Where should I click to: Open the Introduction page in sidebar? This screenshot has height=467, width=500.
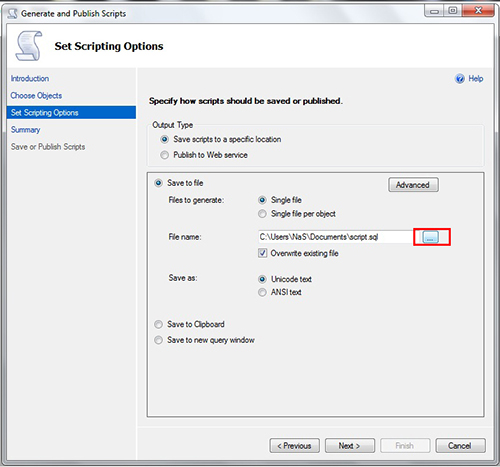click(x=30, y=79)
